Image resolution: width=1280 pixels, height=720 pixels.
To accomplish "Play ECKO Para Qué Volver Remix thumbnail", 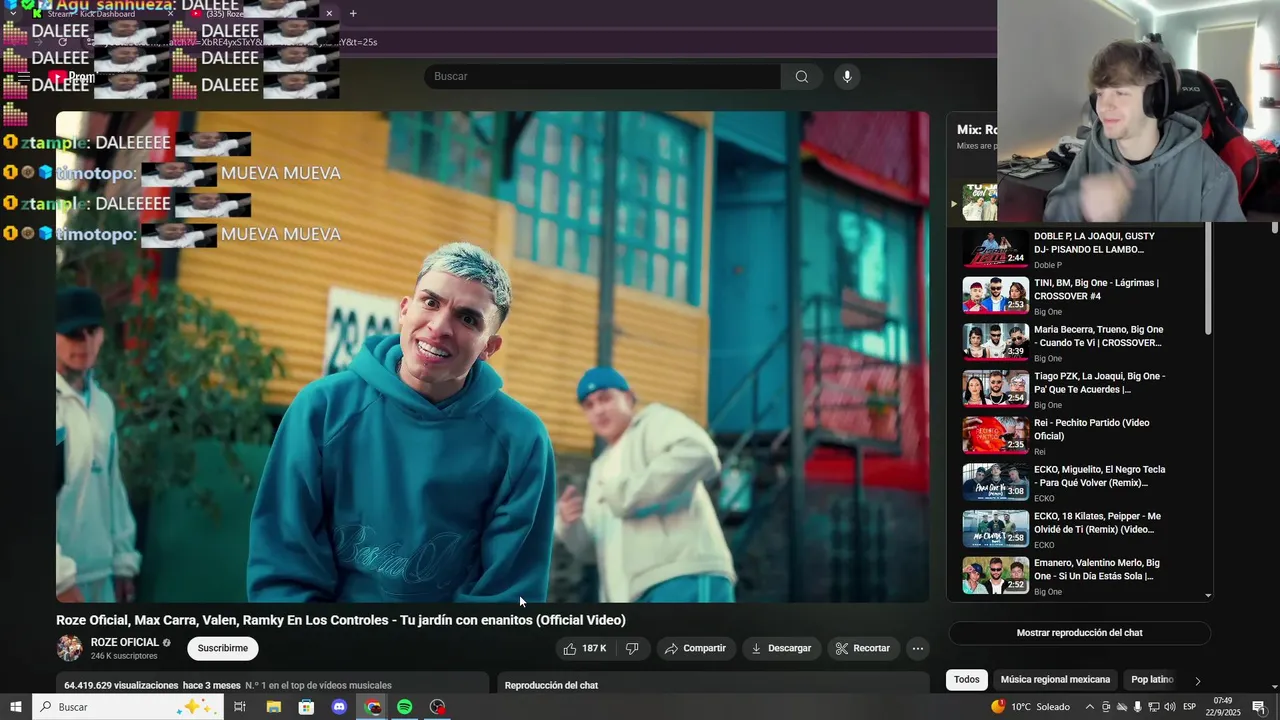I will point(995,482).
